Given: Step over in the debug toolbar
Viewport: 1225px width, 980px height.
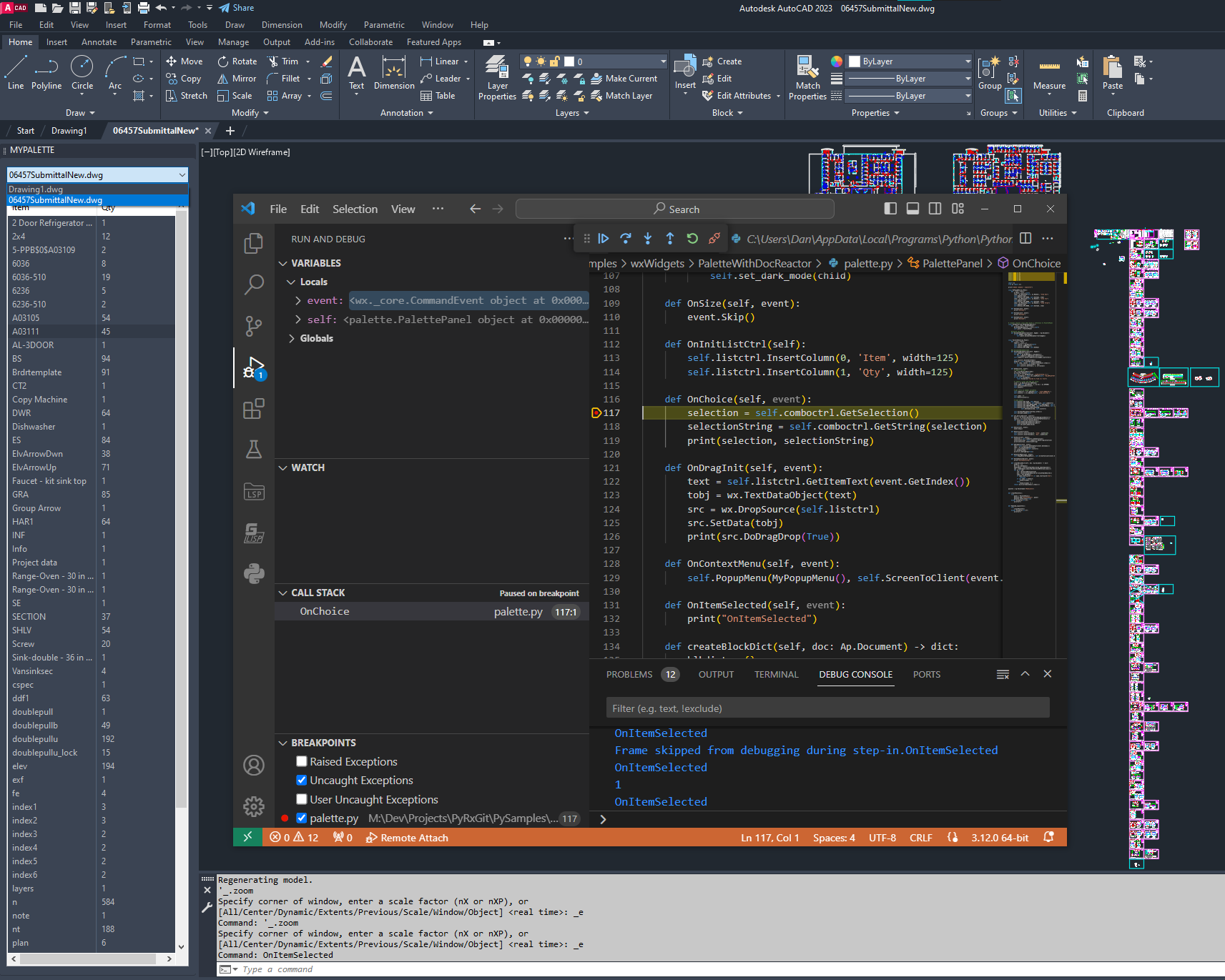Looking at the screenshot, I should coord(626,239).
